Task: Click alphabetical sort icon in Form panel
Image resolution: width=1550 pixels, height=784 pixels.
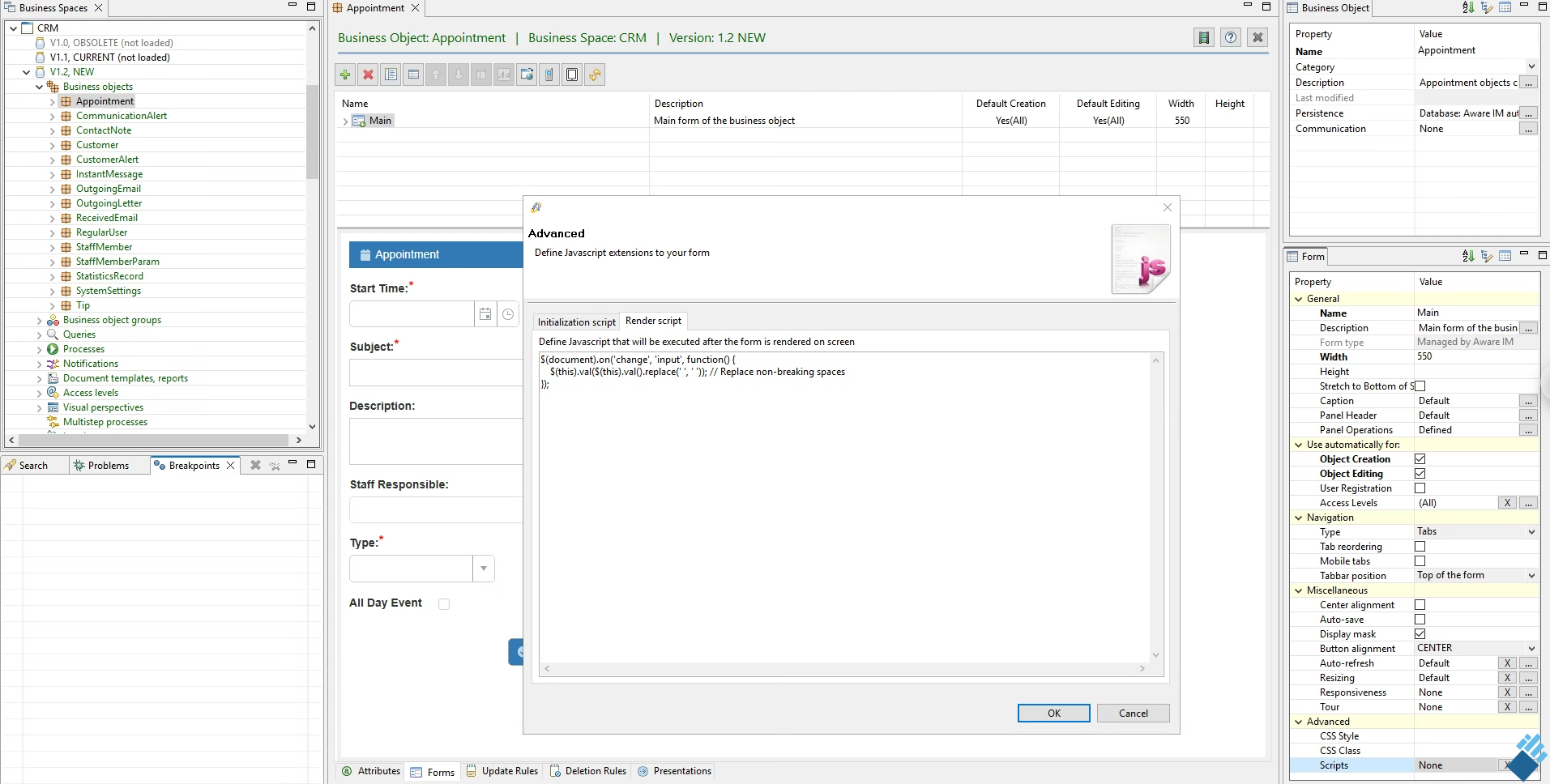Action: (1468, 256)
